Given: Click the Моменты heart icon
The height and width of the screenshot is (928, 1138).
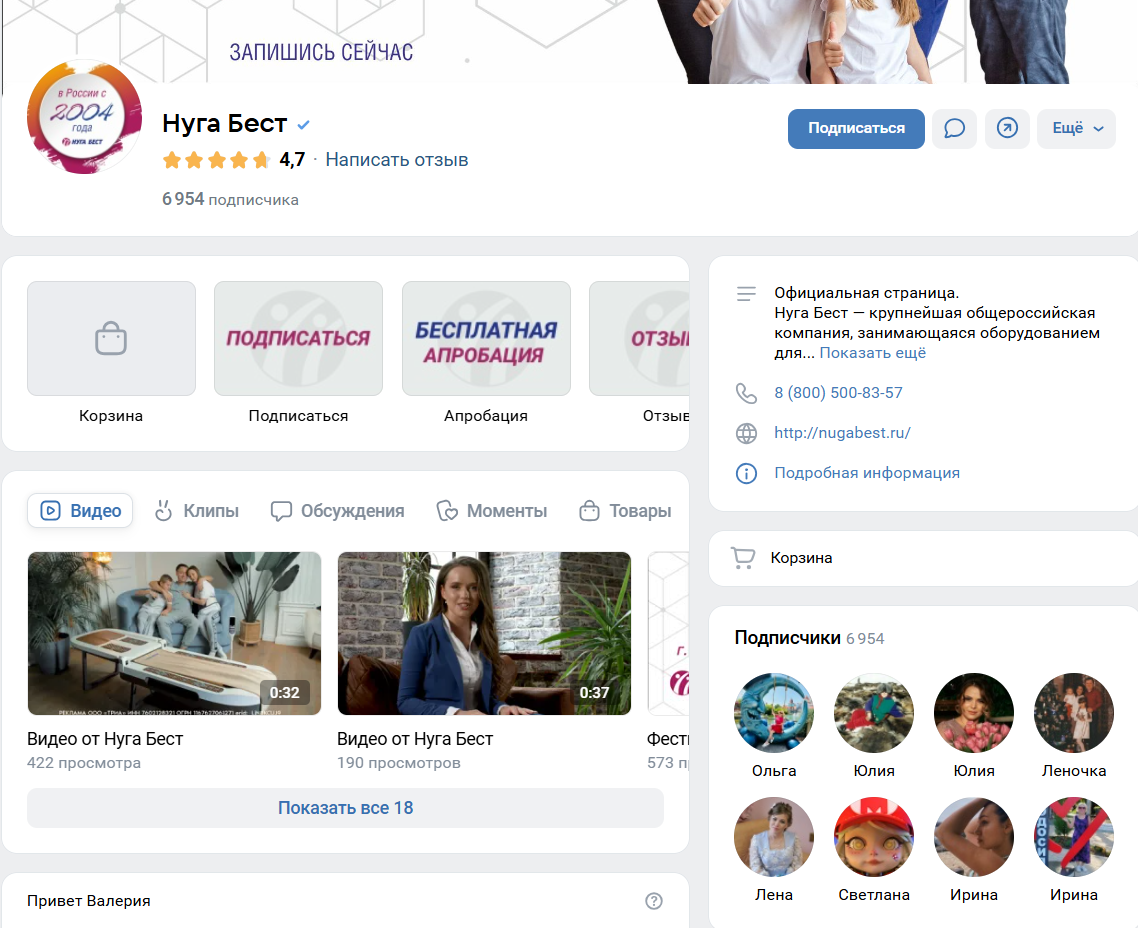Looking at the screenshot, I should pyautogui.click(x=447, y=511).
